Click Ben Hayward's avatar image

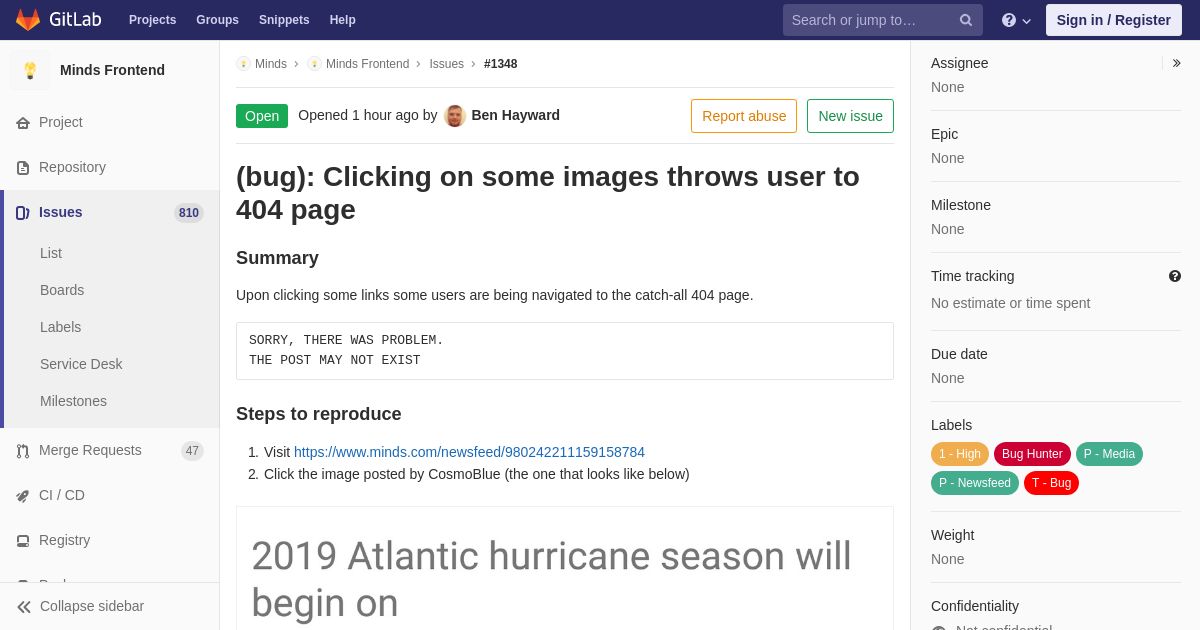(455, 116)
